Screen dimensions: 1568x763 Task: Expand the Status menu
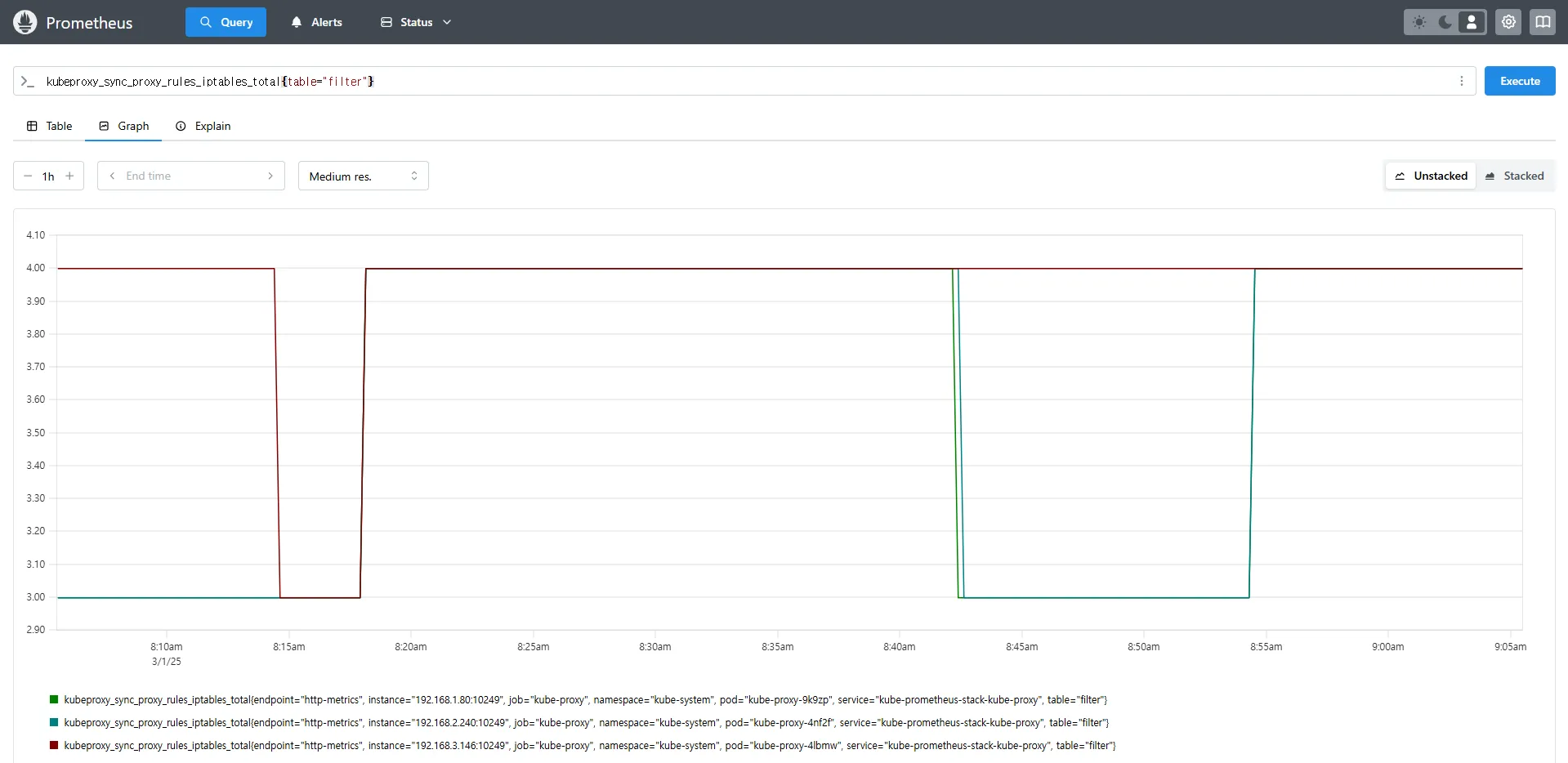[x=416, y=22]
